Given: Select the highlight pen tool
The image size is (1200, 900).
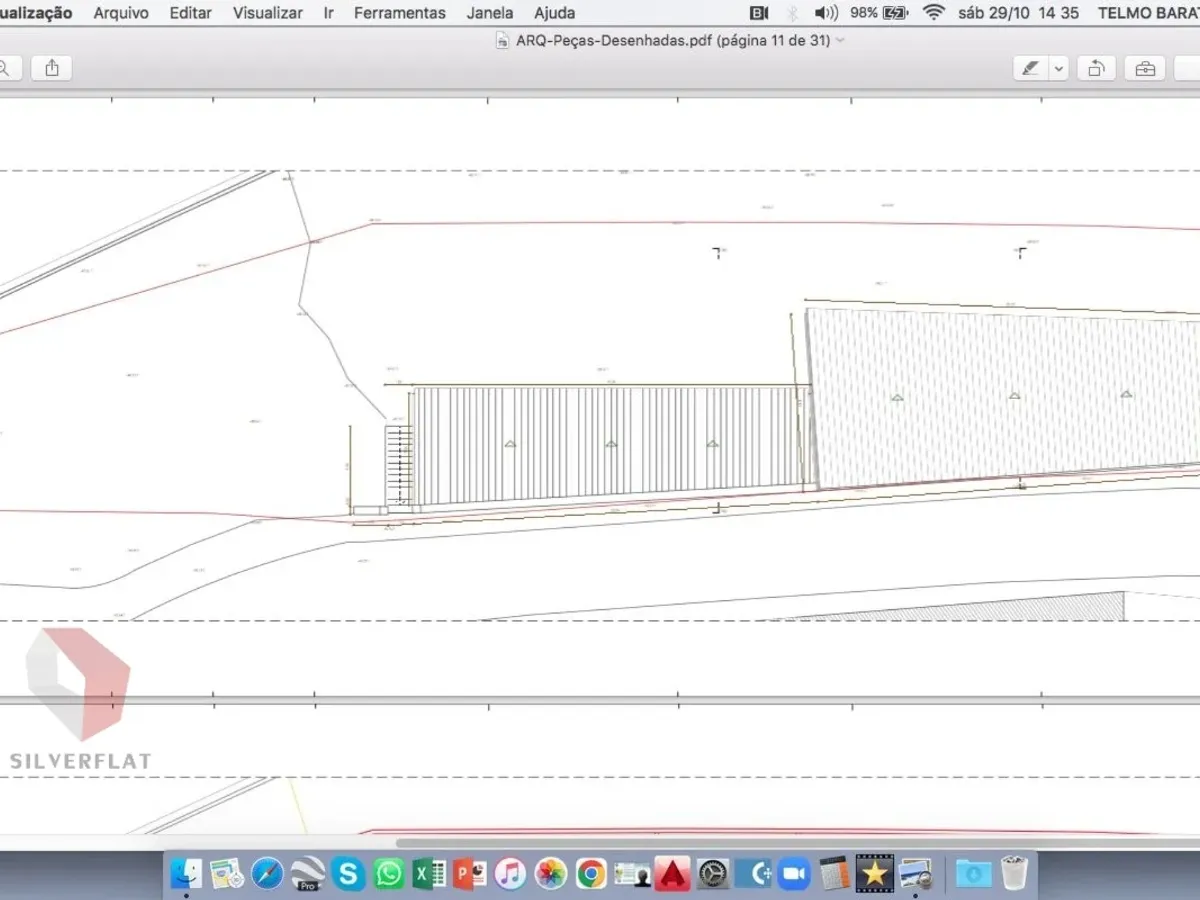Looking at the screenshot, I should [1029, 68].
